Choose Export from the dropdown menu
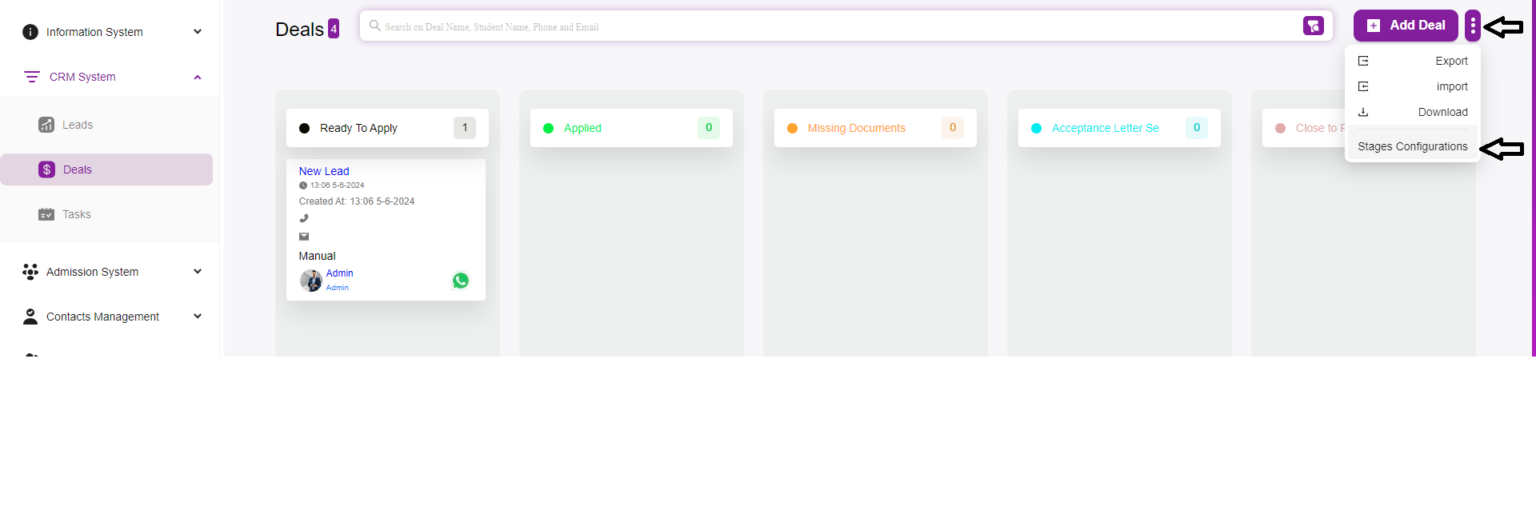Viewport: 1536px width, 518px height. [x=1412, y=61]
